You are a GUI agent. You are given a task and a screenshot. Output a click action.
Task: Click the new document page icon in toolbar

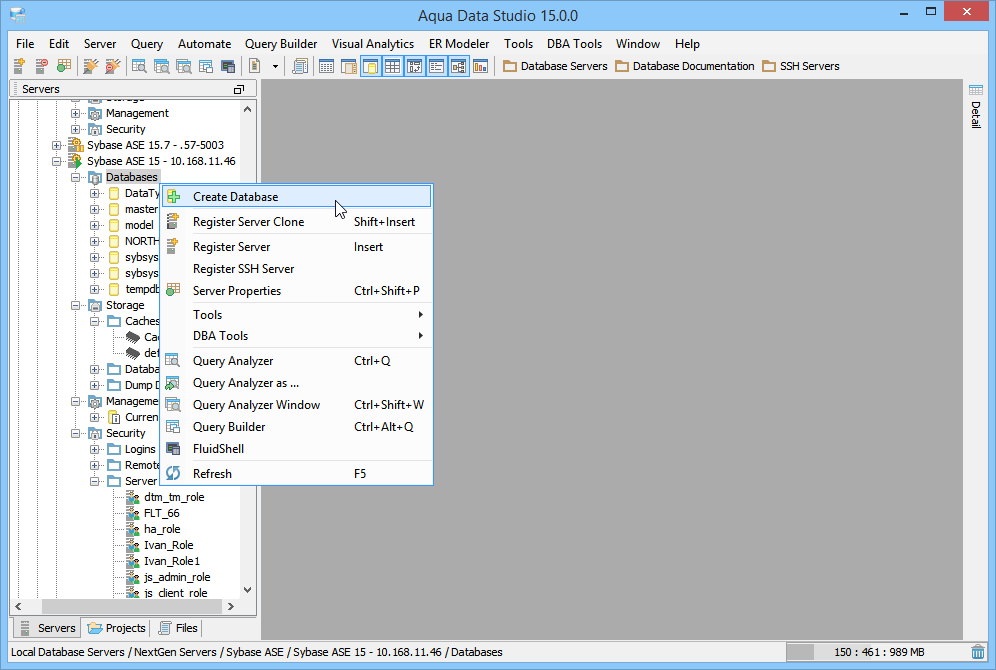coord(254,66)
